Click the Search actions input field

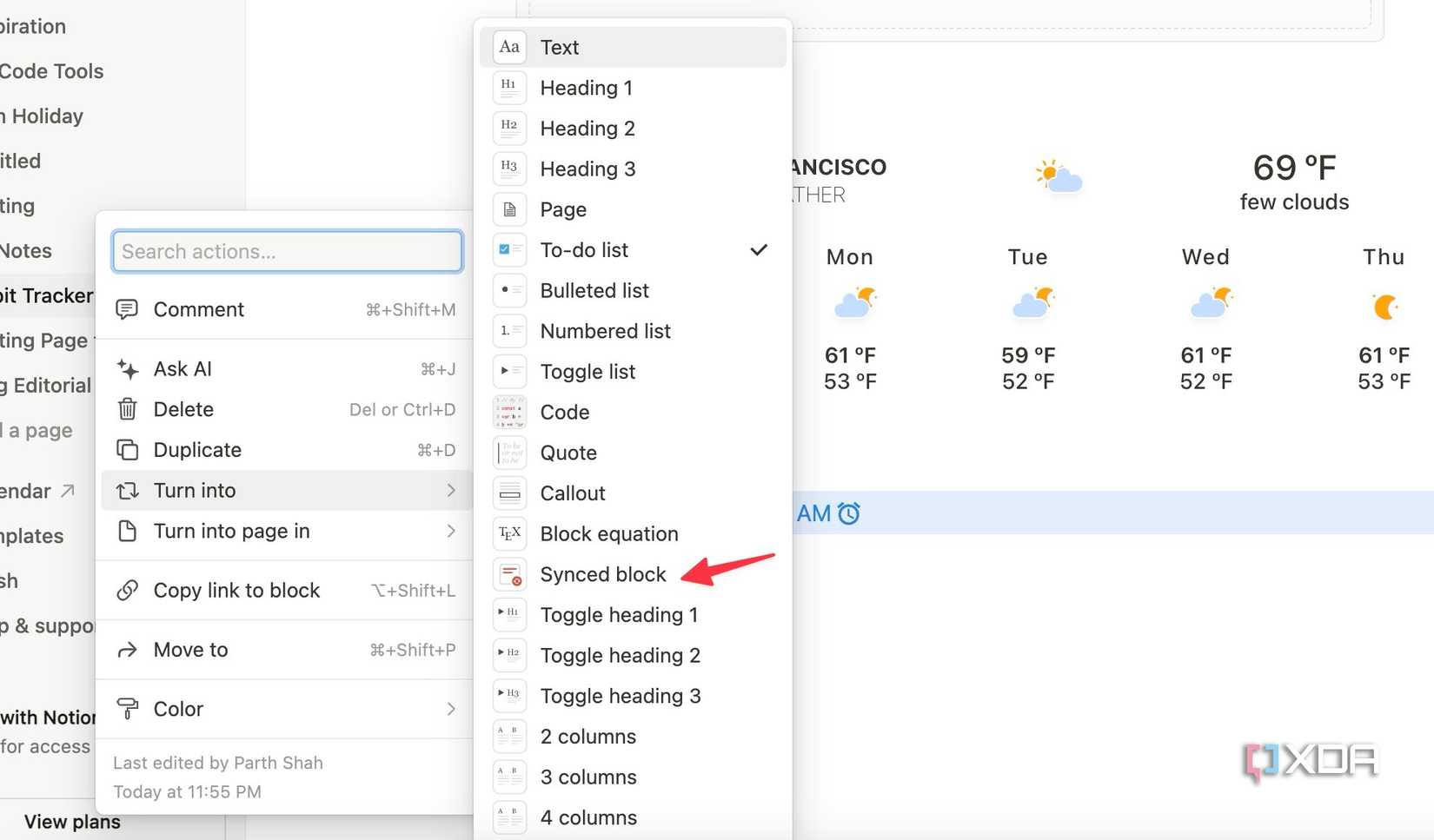[x=287, y=251]
